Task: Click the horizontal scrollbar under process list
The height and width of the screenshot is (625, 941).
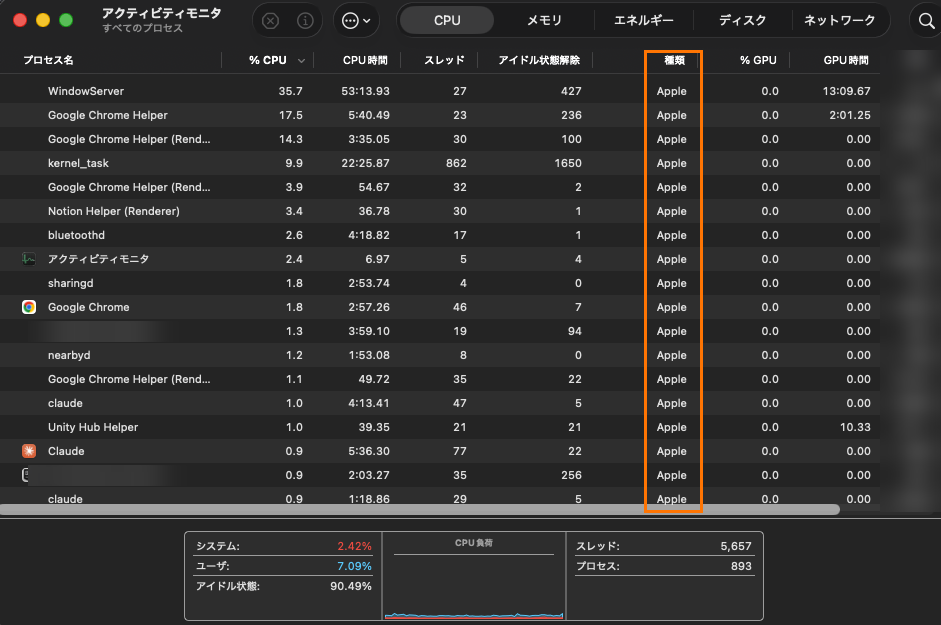Action: (419, 510)
